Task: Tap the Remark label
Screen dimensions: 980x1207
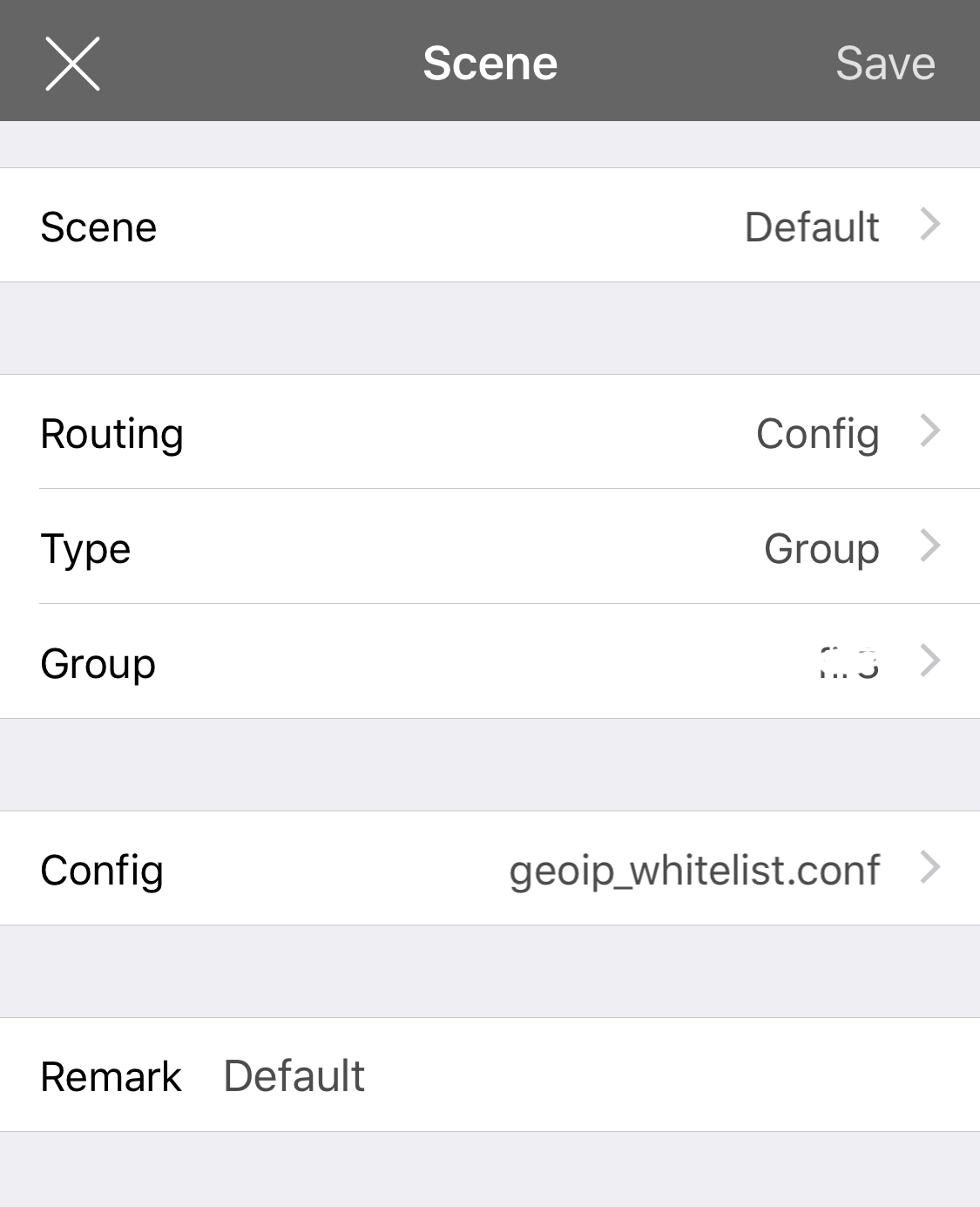Action: click(111, 1076)
